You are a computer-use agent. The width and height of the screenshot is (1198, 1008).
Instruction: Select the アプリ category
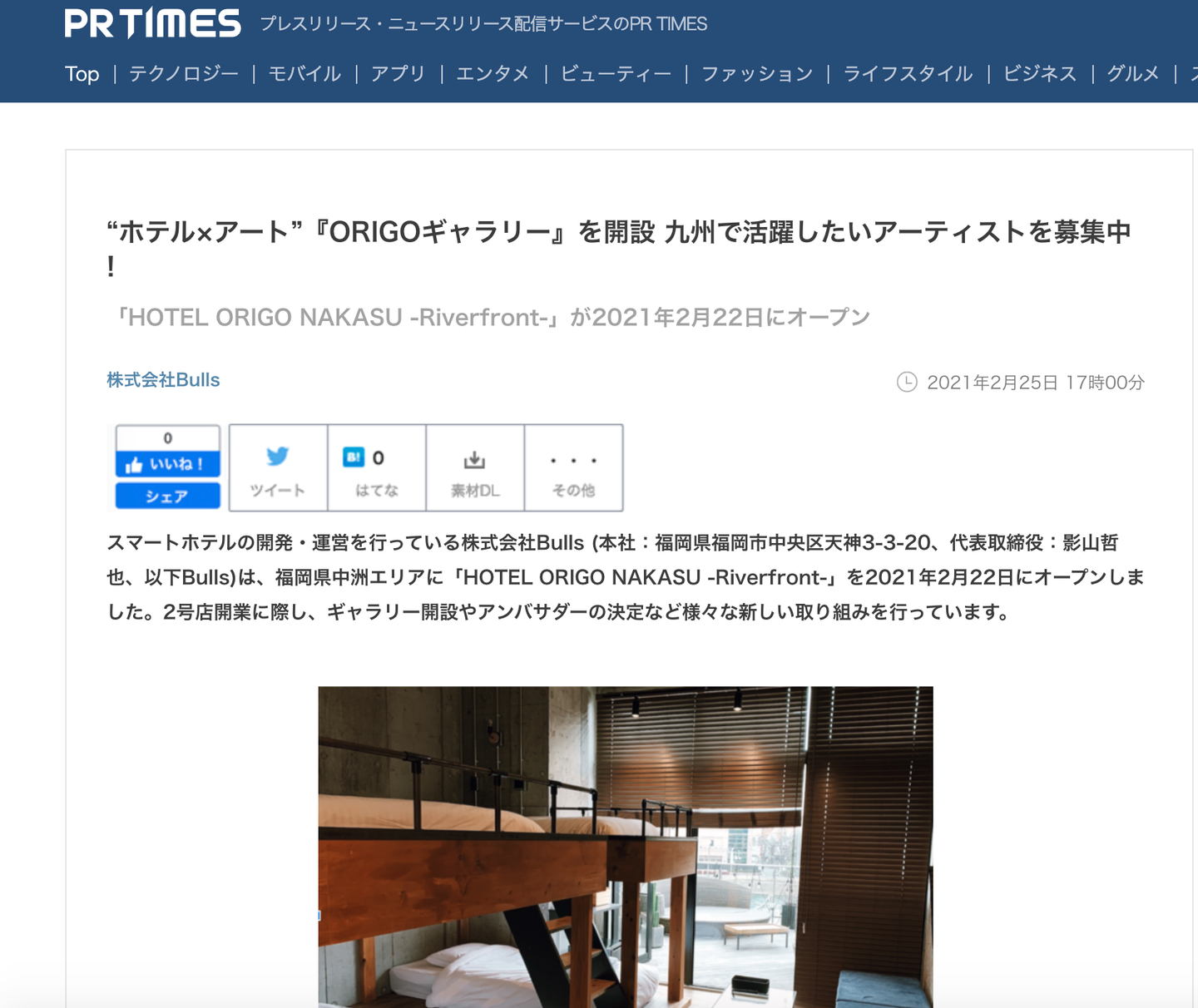(x=399, y=74)
